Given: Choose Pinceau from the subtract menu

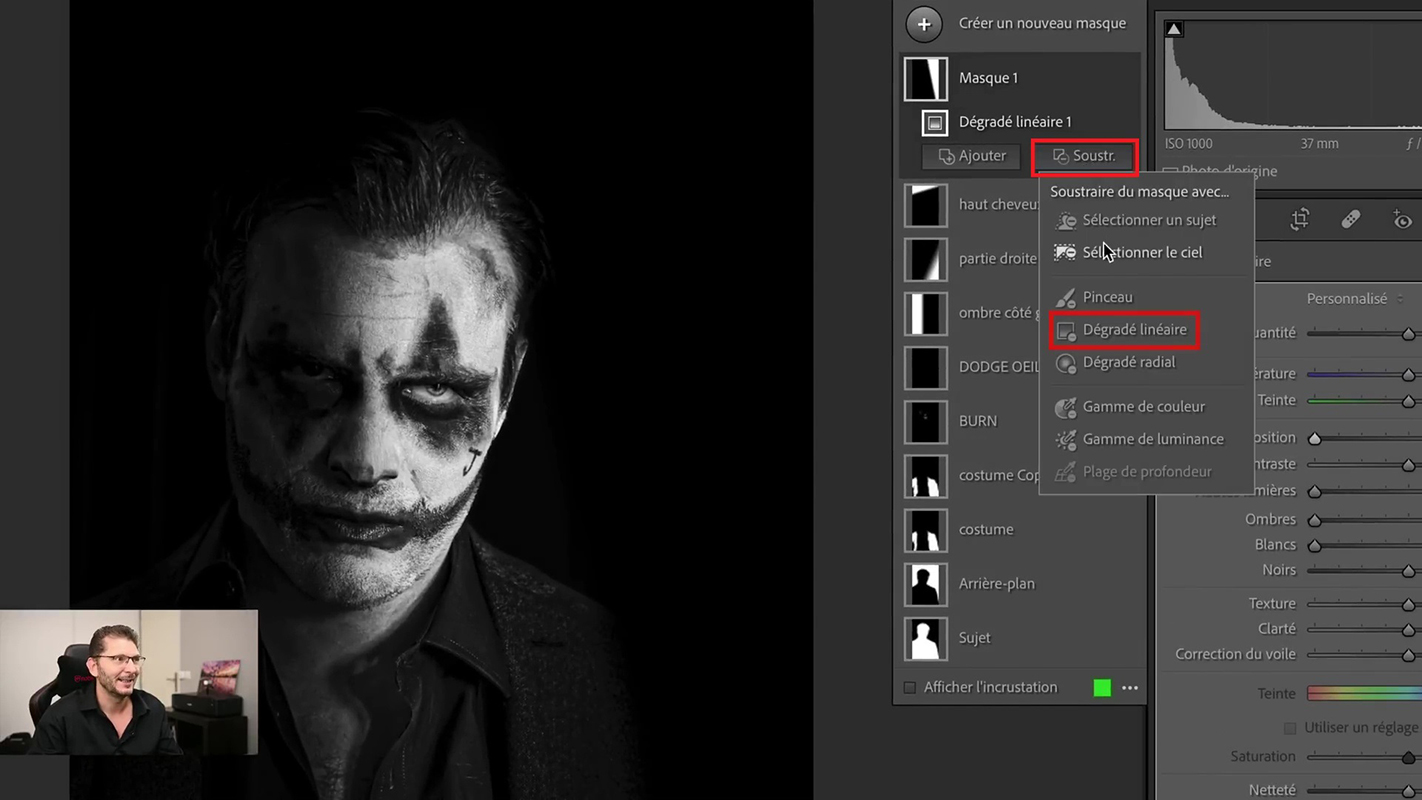Looking at the screenshot, I should point(1107,297).
